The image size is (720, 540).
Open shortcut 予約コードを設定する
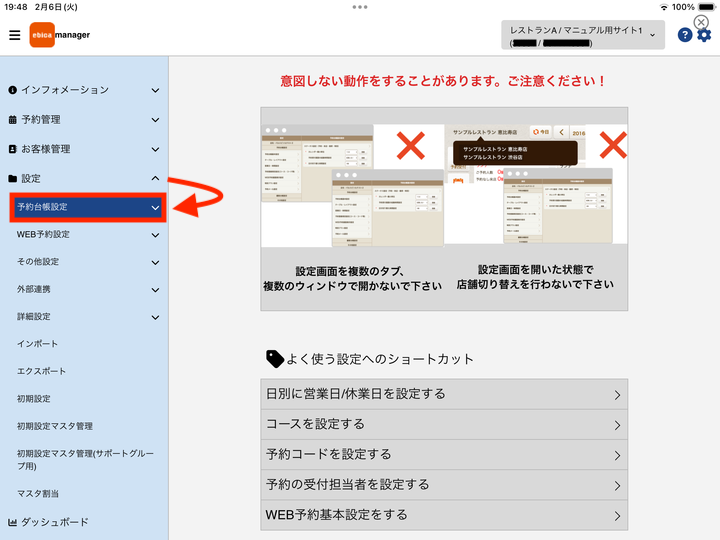444,455
